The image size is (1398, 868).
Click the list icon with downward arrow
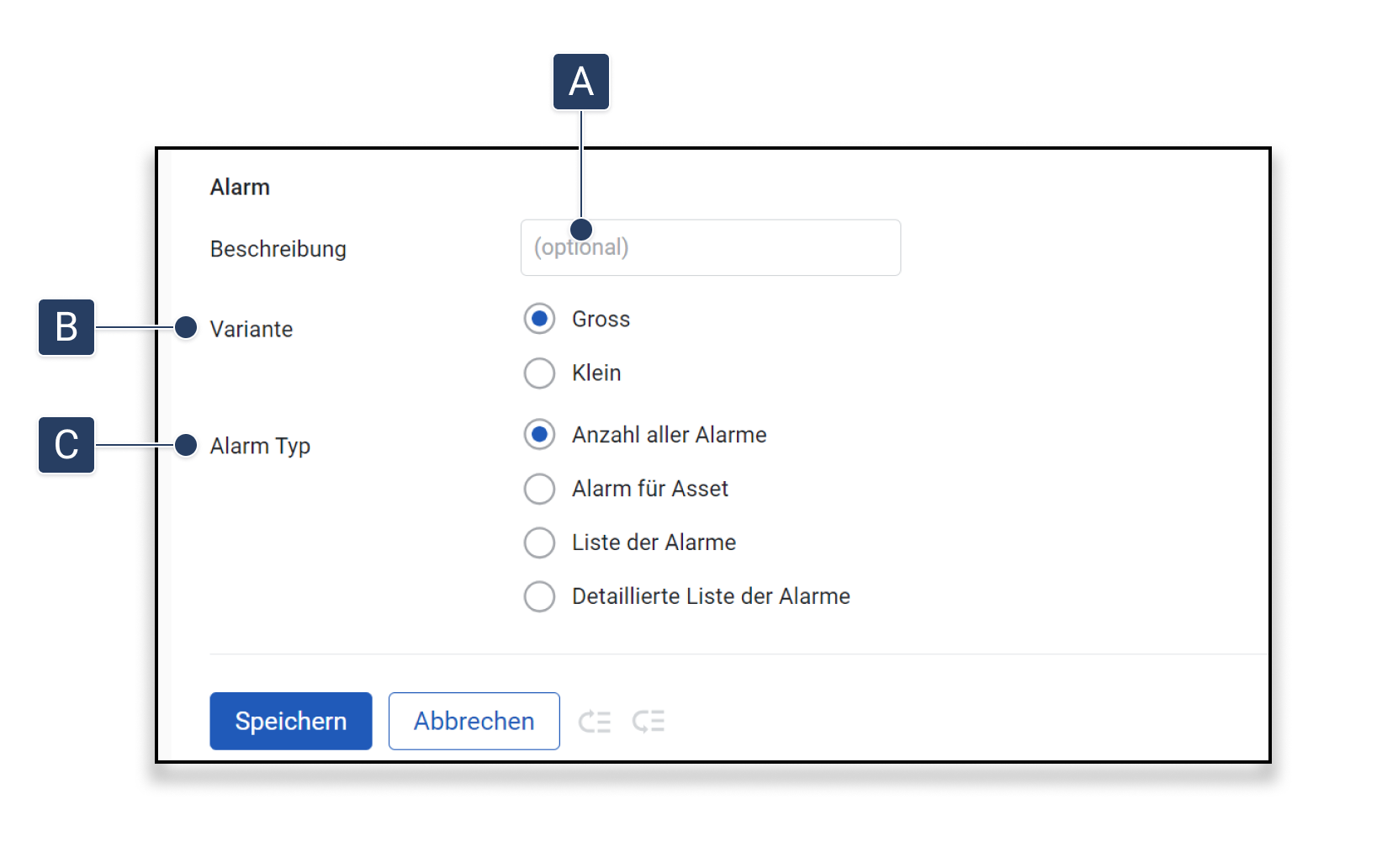649,722
